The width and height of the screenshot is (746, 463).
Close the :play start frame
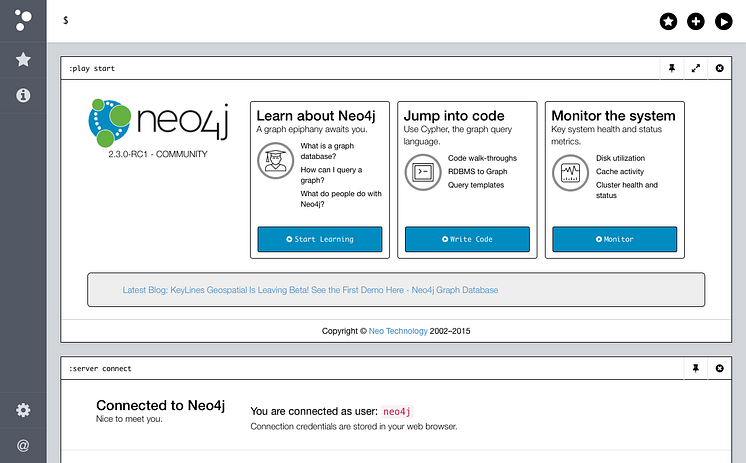(719, 68)
